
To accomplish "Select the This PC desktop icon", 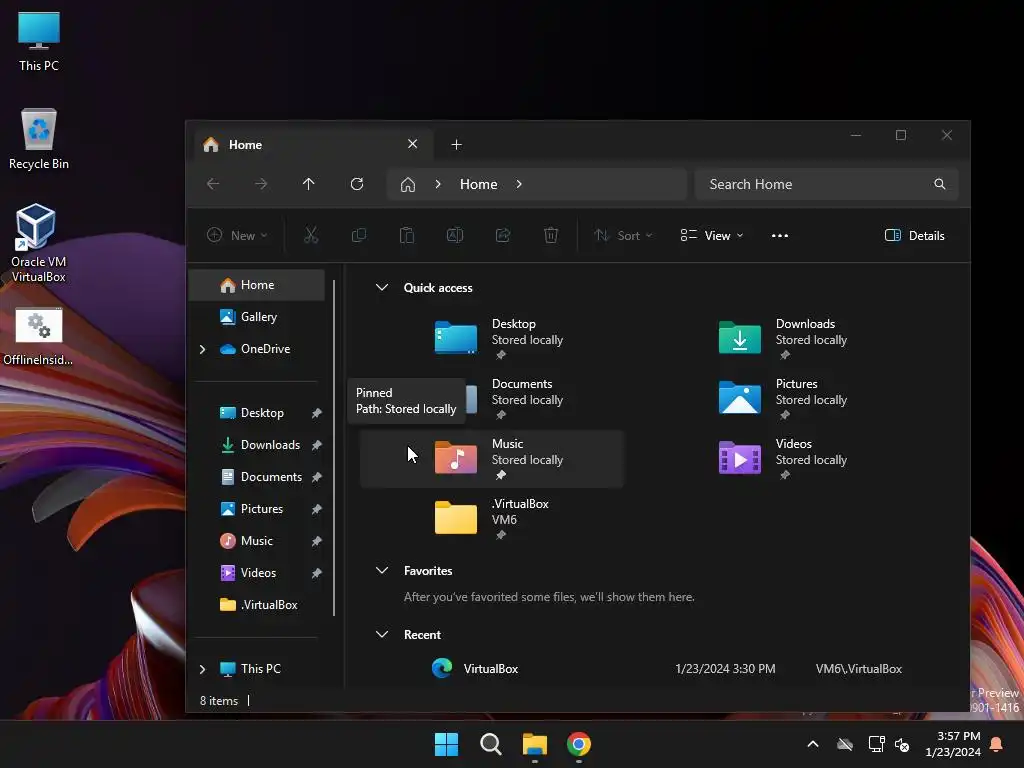I will click(39, 42).
